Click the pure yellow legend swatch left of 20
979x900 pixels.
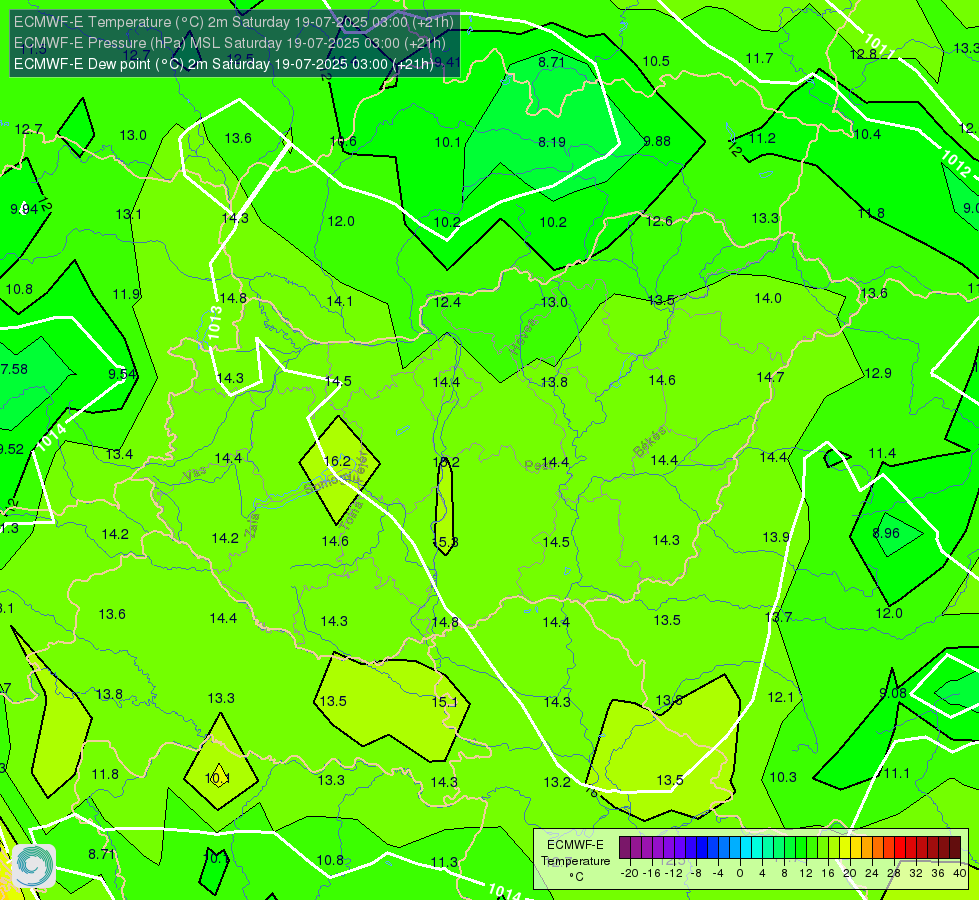(x=845, y=848)
